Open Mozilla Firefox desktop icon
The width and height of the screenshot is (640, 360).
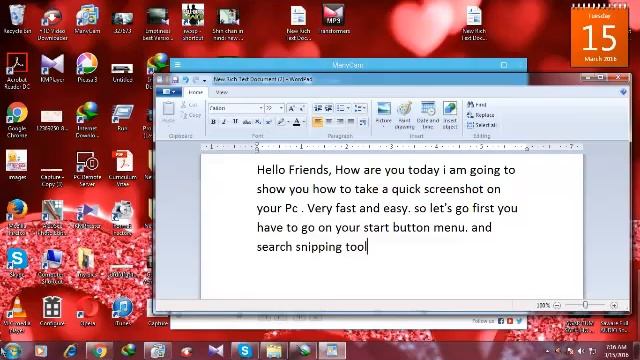17,217
